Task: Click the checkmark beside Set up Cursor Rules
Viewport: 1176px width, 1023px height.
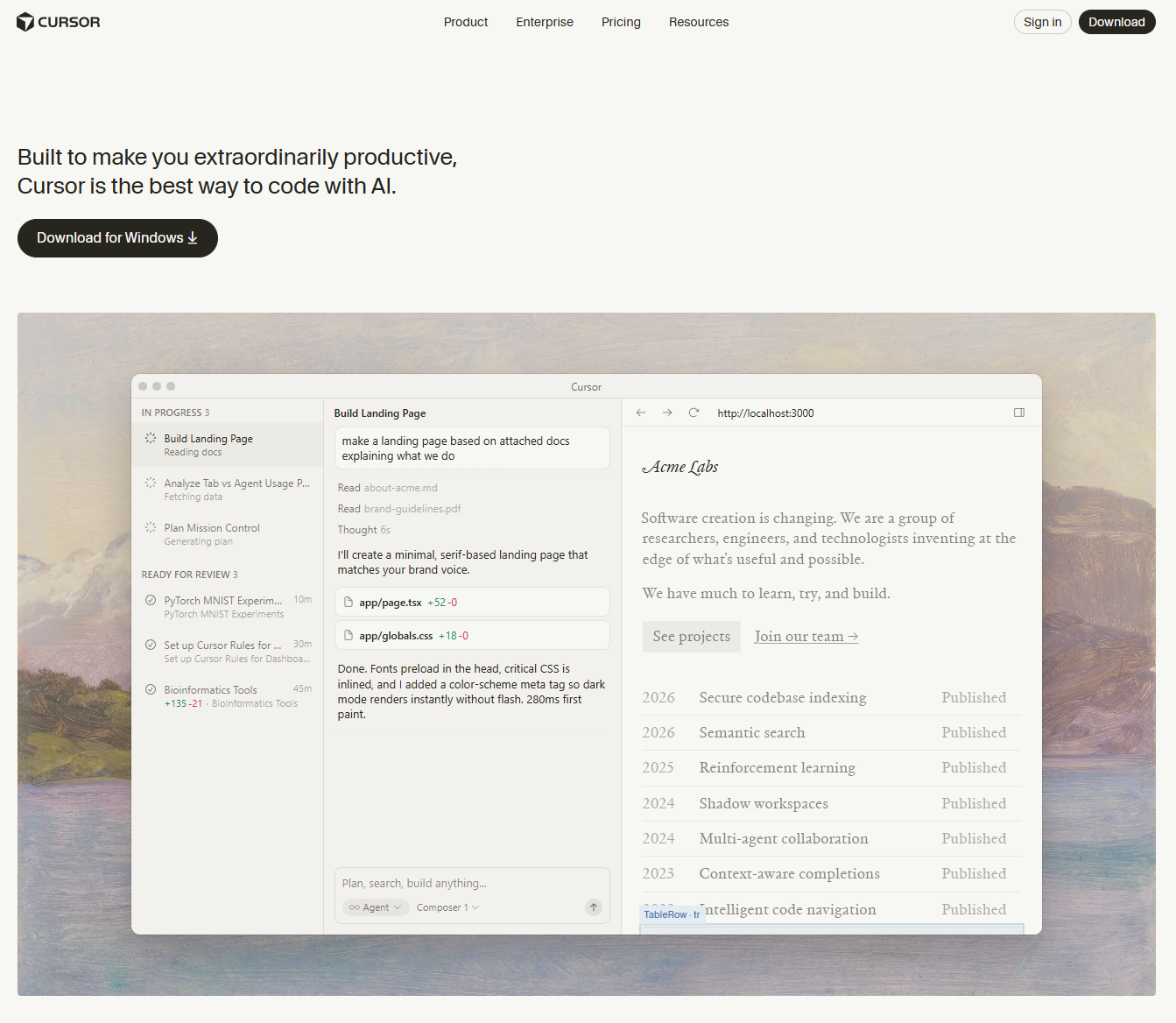Action: coord(150,645)
